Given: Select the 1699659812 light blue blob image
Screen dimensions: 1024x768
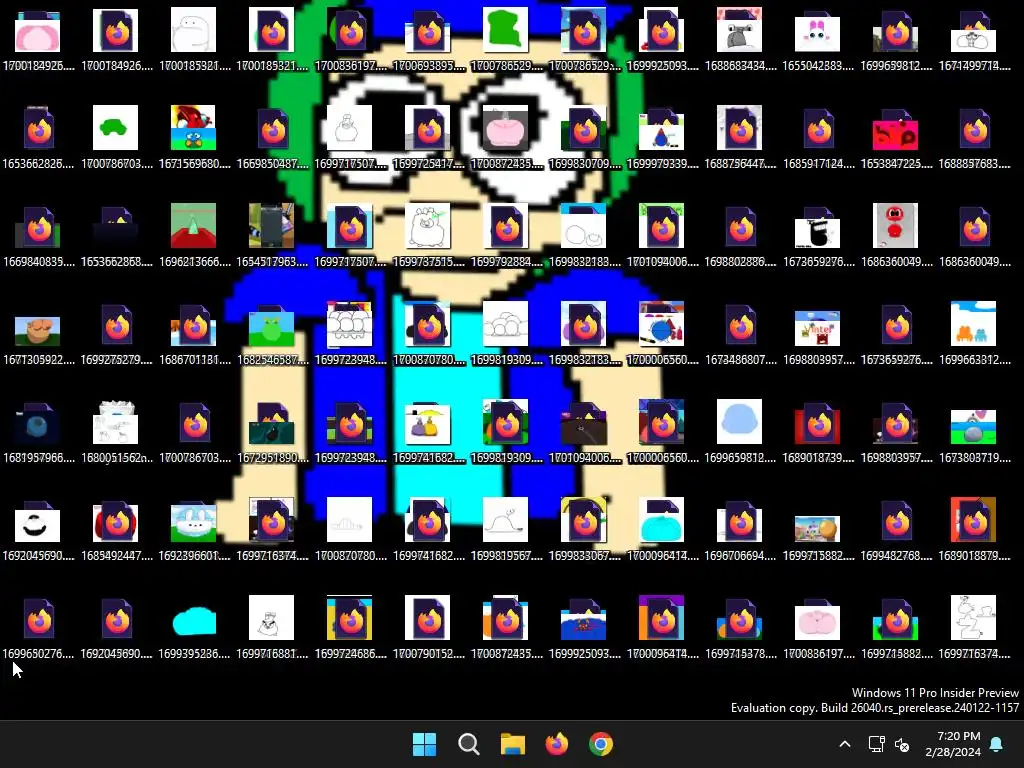Looking at the screenshot, I should (x=739, y=422).
